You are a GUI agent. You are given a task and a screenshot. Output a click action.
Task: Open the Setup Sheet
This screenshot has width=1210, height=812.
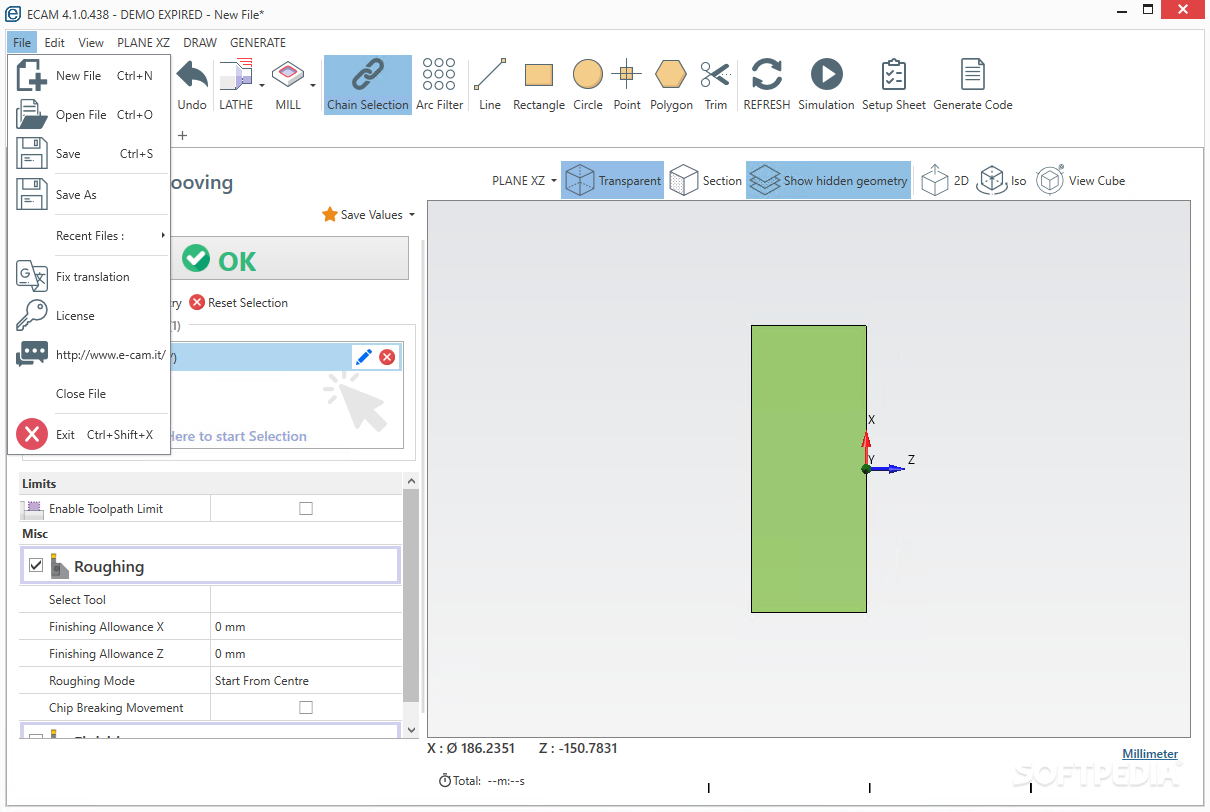point(894,85)
